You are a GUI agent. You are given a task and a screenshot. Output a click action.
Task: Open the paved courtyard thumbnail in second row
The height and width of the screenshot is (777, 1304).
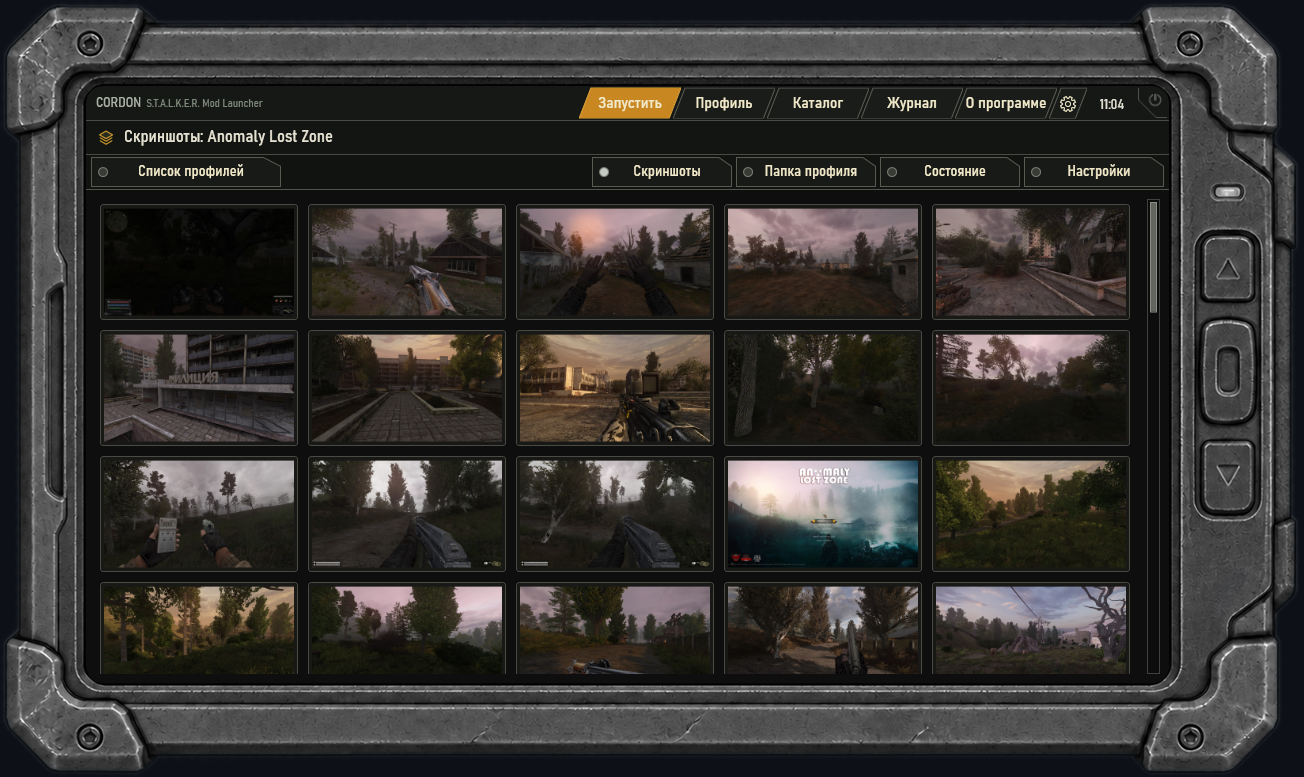pos(407,388)
